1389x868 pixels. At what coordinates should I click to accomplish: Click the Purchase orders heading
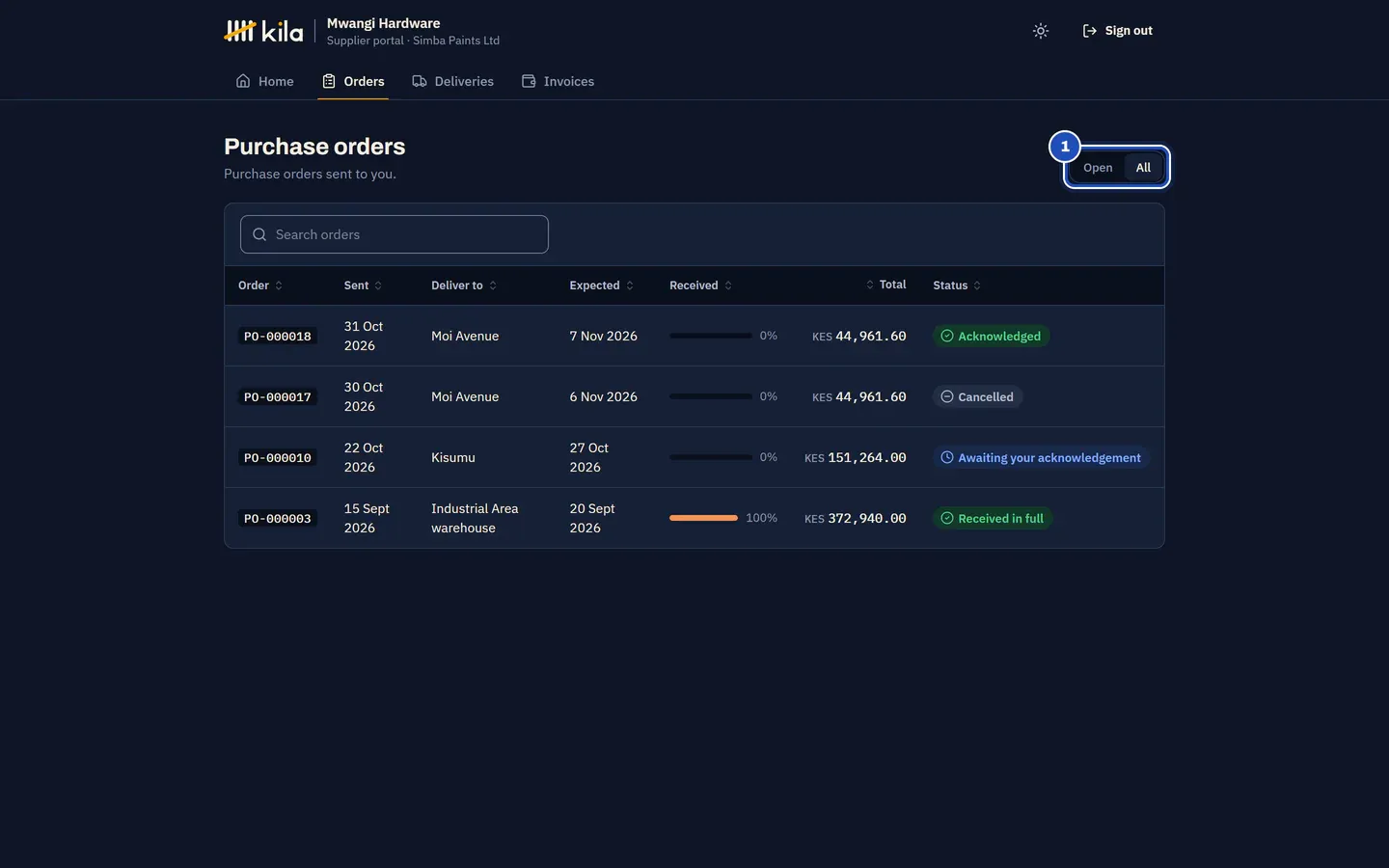point(314,147)
